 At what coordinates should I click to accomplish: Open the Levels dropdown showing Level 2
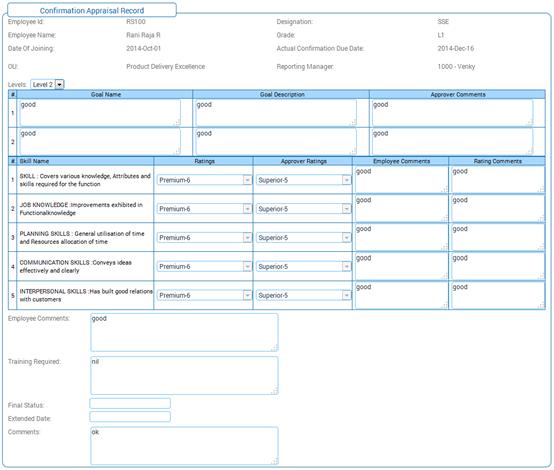point(47,84)
